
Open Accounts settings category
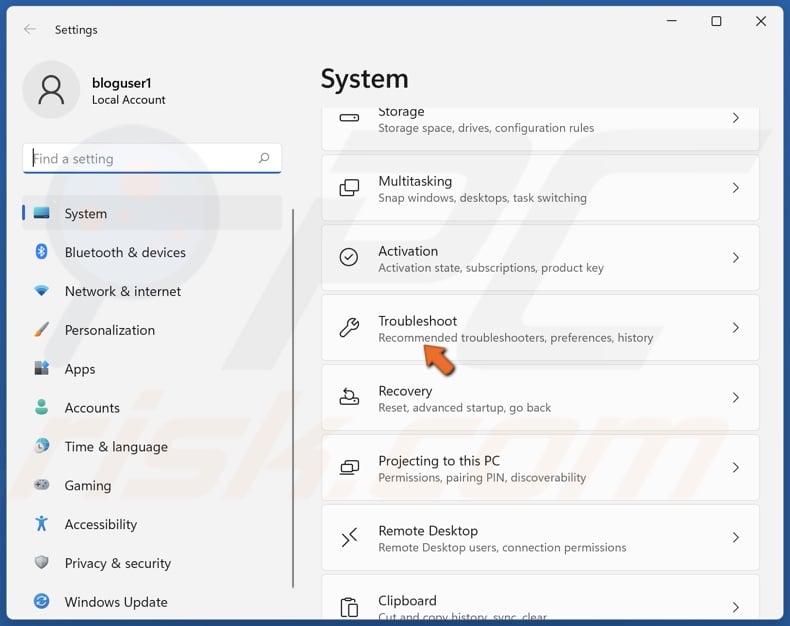coord(152,407)
